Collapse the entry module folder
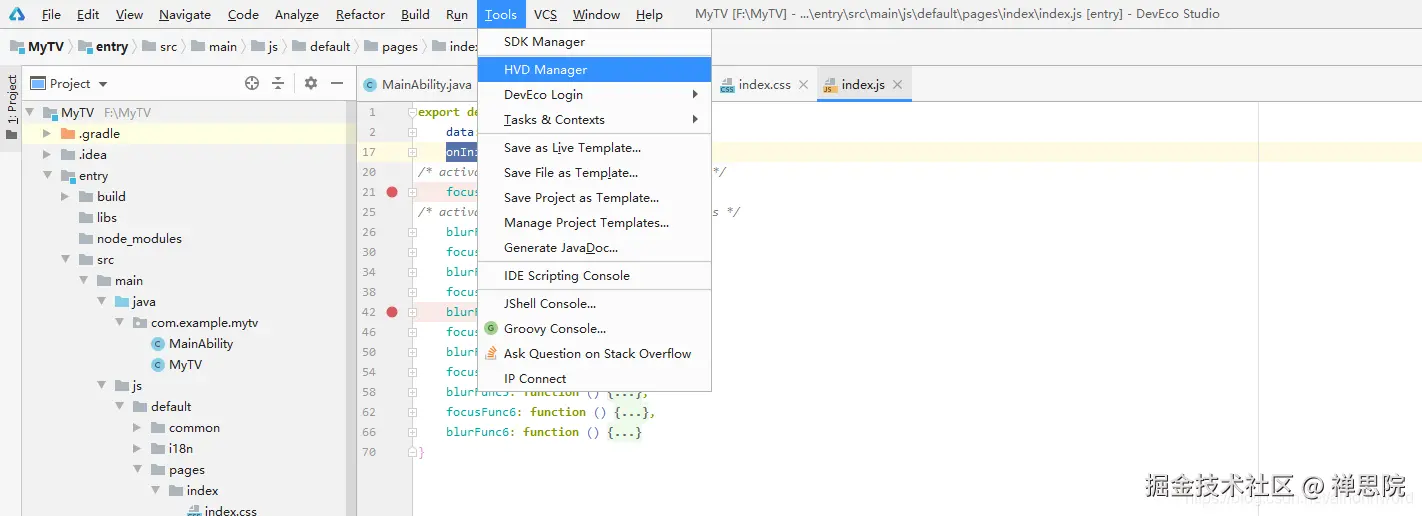This screenshot has height=516, width=1422. click(x=47, y=176)
